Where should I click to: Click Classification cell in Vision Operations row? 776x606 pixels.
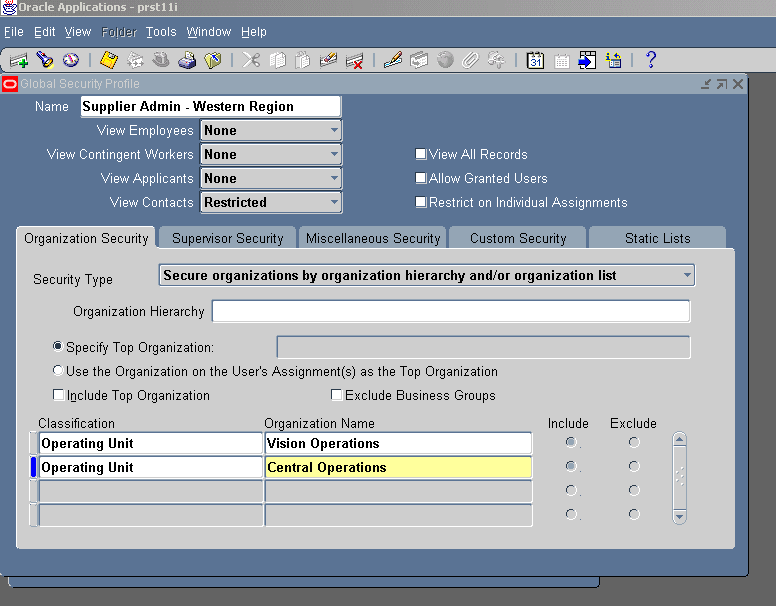click(x=150, y=443)
